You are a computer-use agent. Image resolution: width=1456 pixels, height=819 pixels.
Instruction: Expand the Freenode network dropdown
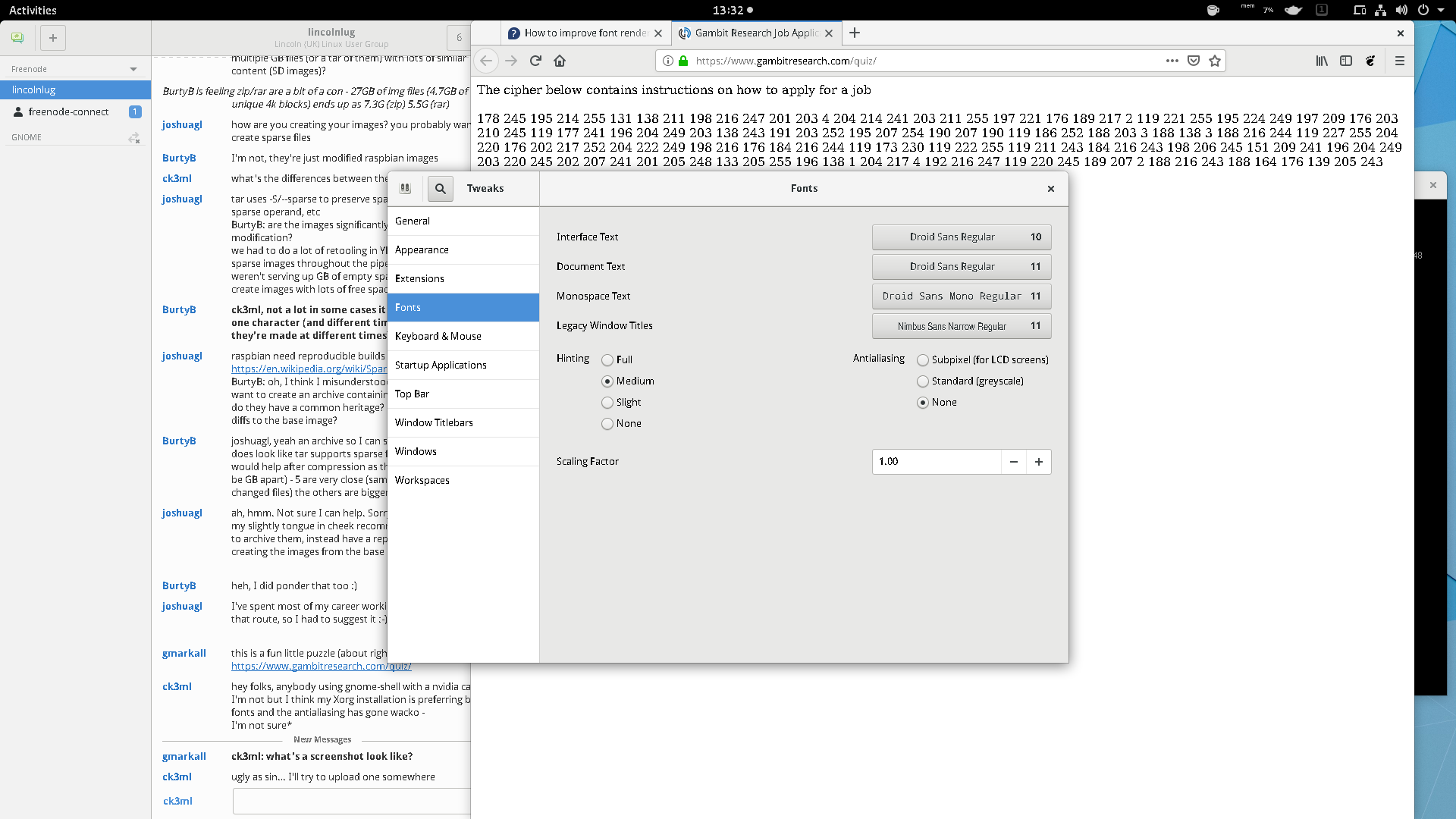click(x=133, y=69)
